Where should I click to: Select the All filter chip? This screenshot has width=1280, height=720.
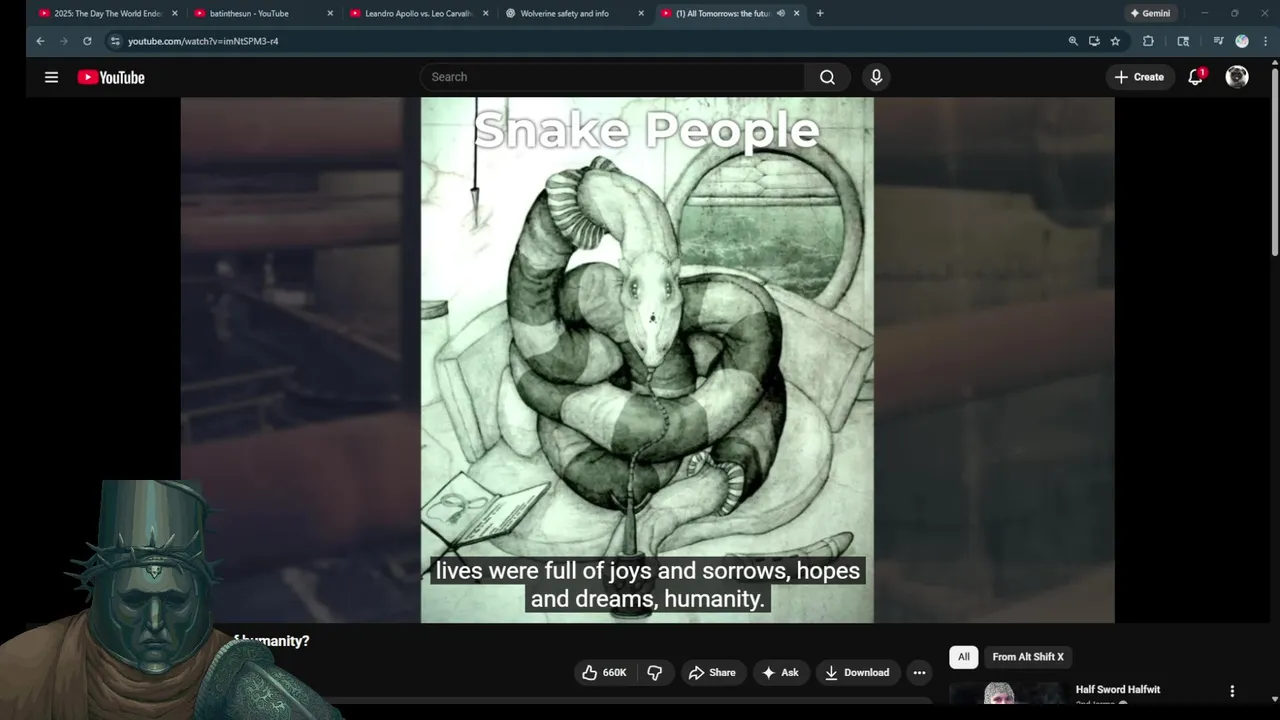[x=964, y=657]
